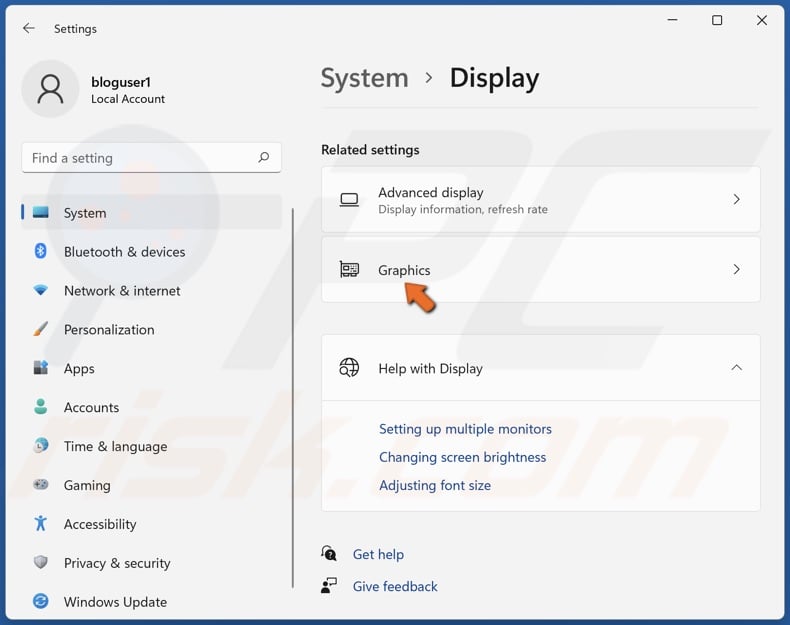The width and height of the screenshot is (790, 625).
Task: Click the back arrow in Settings header
Action: (29, 28)
